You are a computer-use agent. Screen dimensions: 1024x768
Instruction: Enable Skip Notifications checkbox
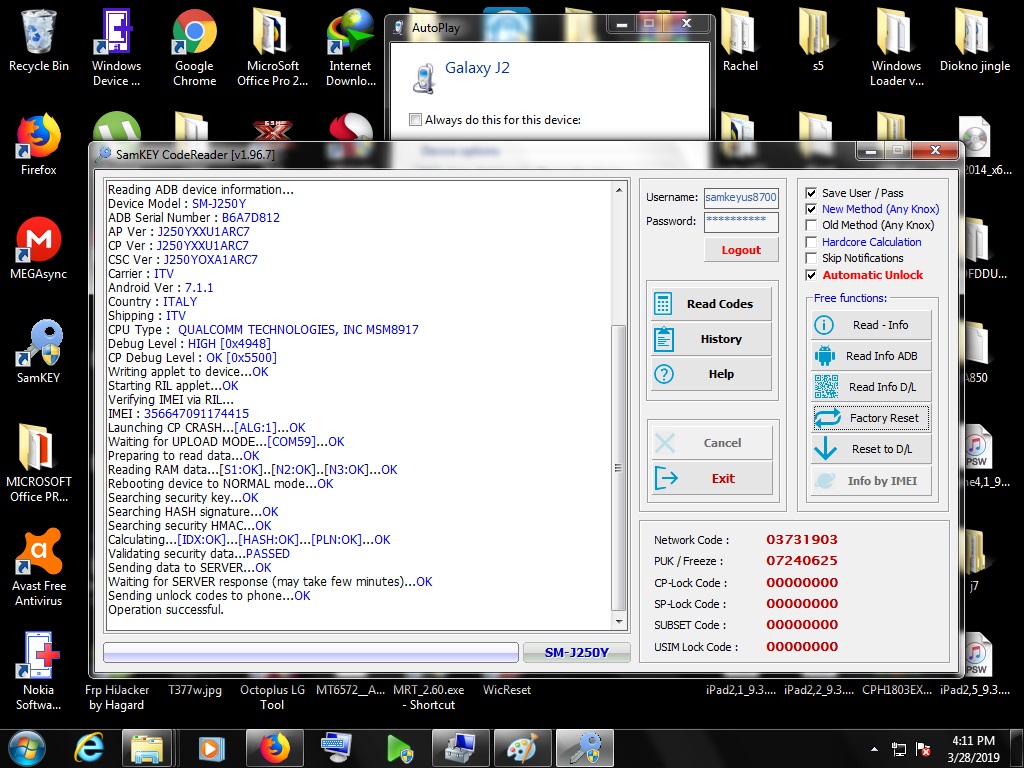[811, 258]
